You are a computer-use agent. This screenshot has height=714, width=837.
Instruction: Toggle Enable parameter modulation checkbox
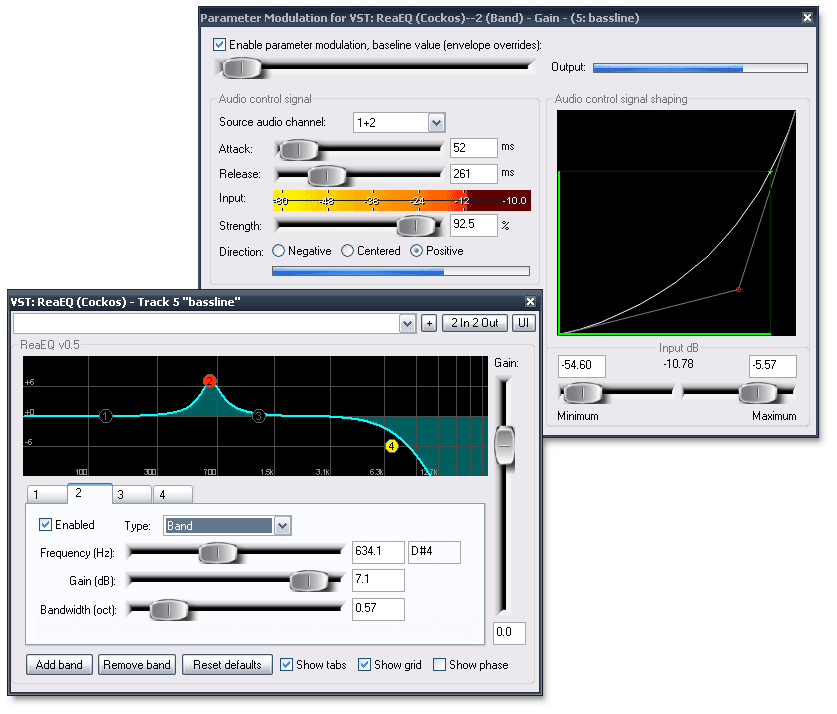[x=219, y=44]
